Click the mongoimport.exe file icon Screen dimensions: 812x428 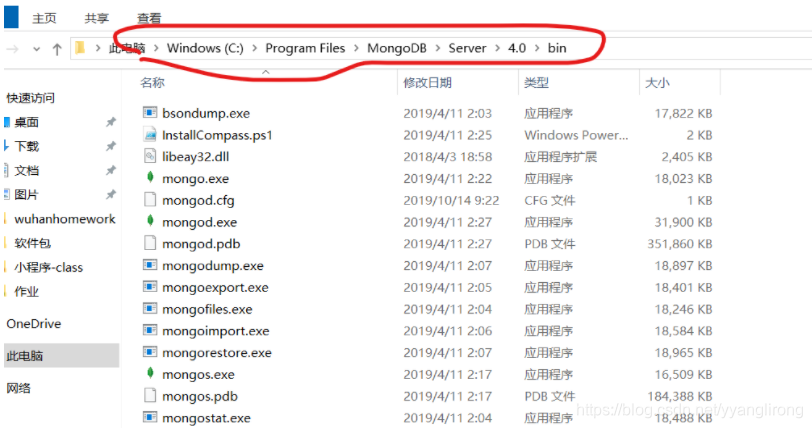pyautogui.click(x=150, y=330)
